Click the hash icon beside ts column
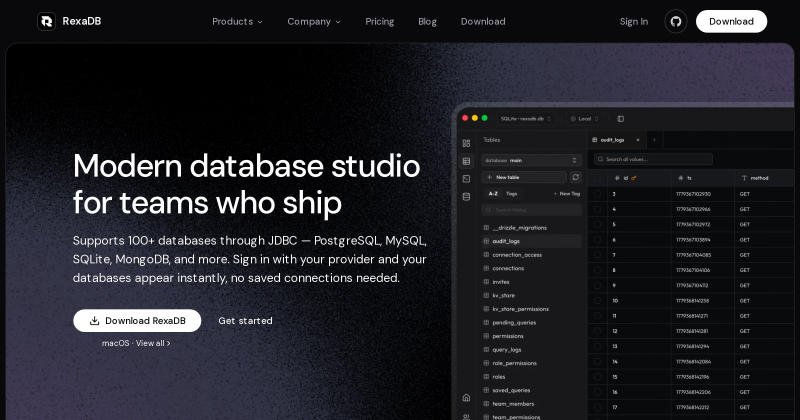 pos(681,178)
